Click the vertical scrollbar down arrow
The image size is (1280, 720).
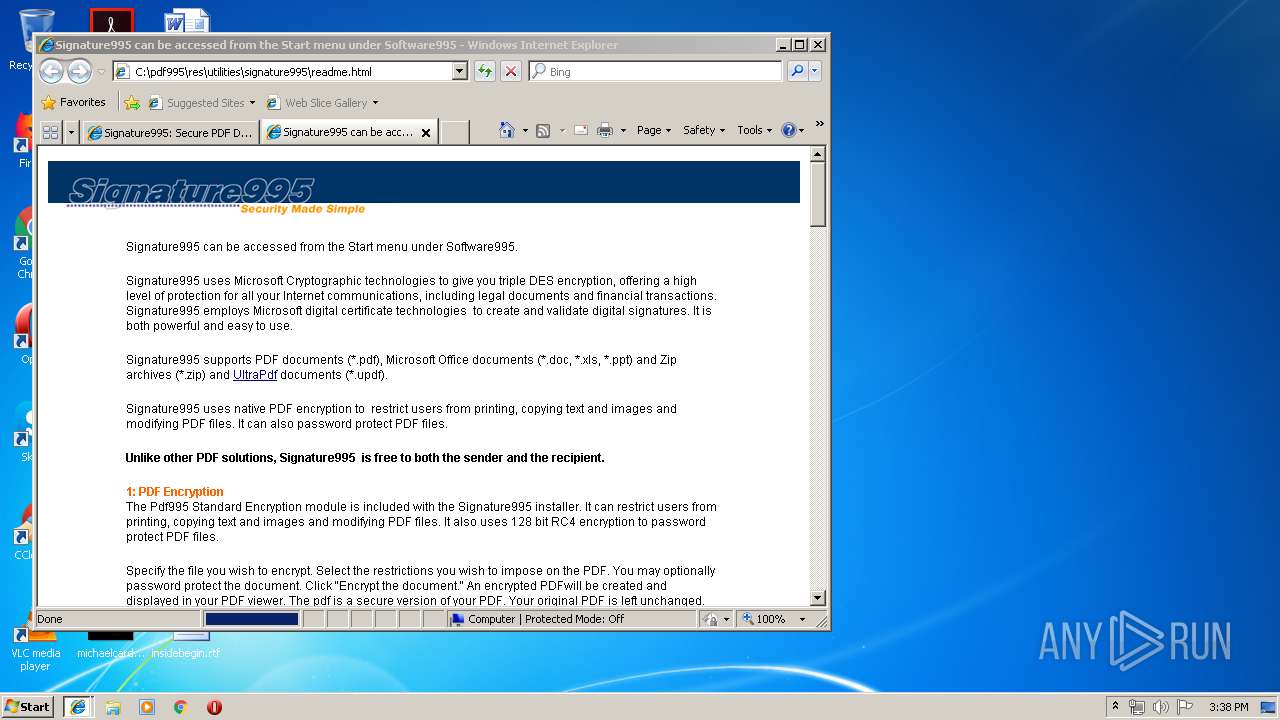818,598
